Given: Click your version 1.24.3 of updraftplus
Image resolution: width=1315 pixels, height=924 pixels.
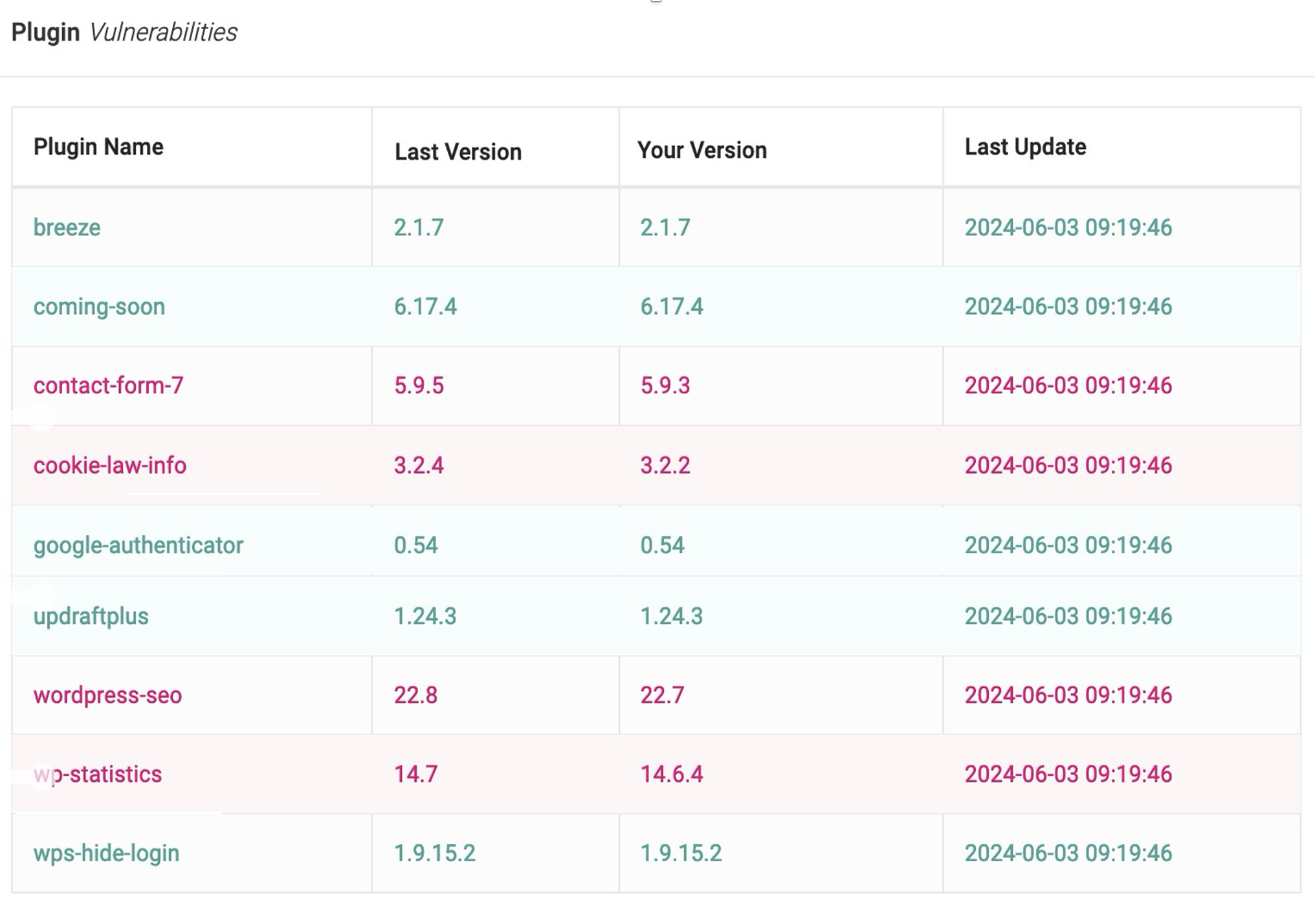Looking at the screenshot, I should click(x=672, y=616).
